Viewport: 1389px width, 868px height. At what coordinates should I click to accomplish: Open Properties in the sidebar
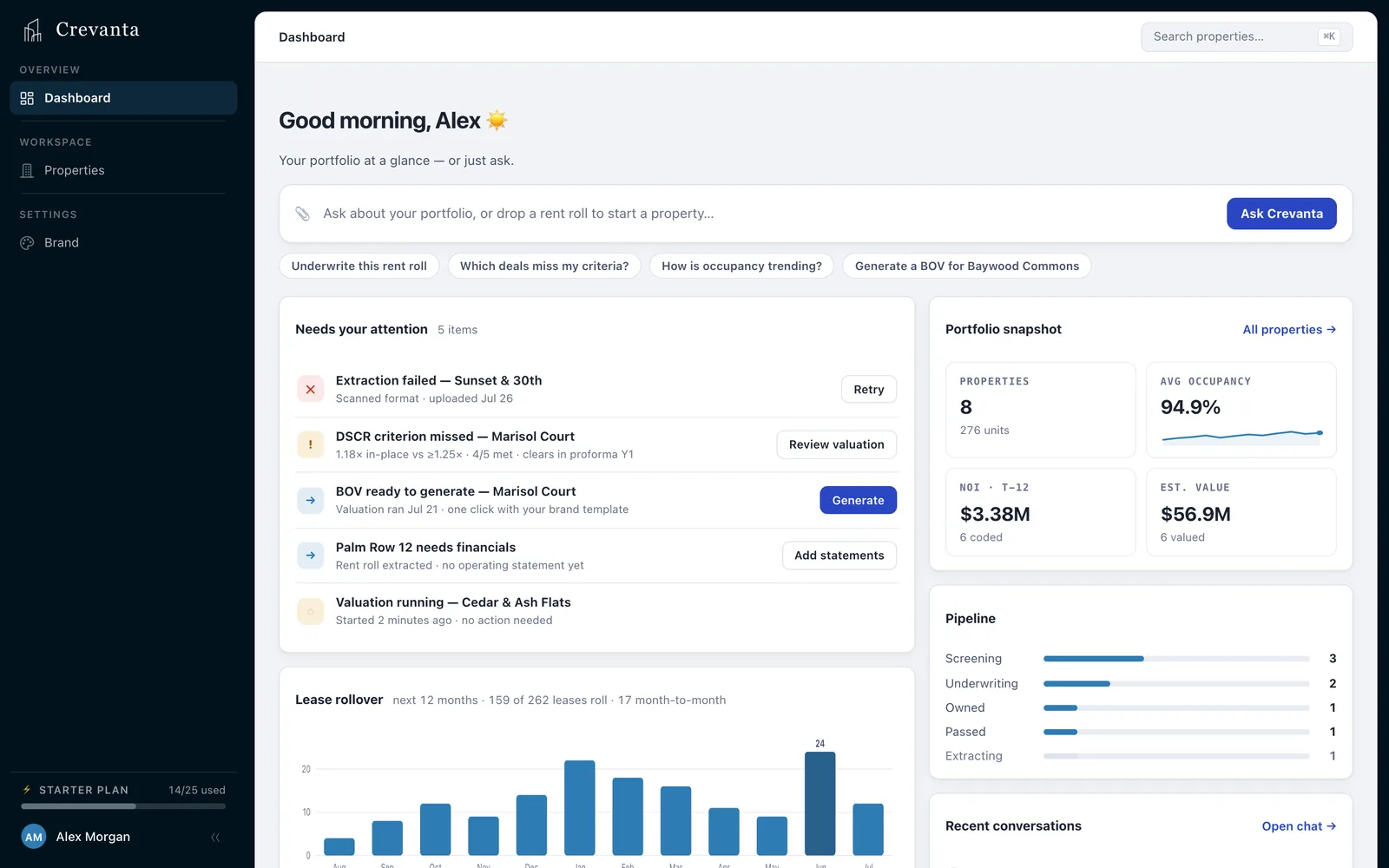pyautogui.click(x=123, y=170)
